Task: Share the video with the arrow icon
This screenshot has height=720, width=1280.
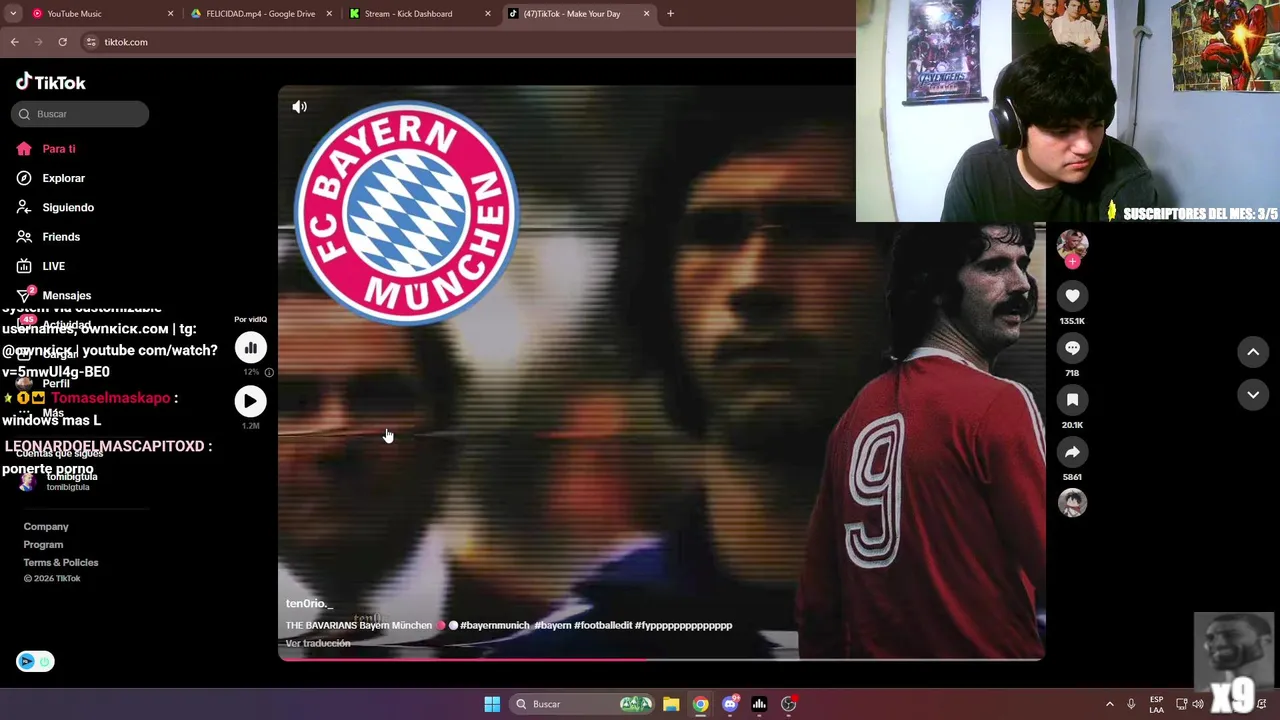Action: point(1072,451)
